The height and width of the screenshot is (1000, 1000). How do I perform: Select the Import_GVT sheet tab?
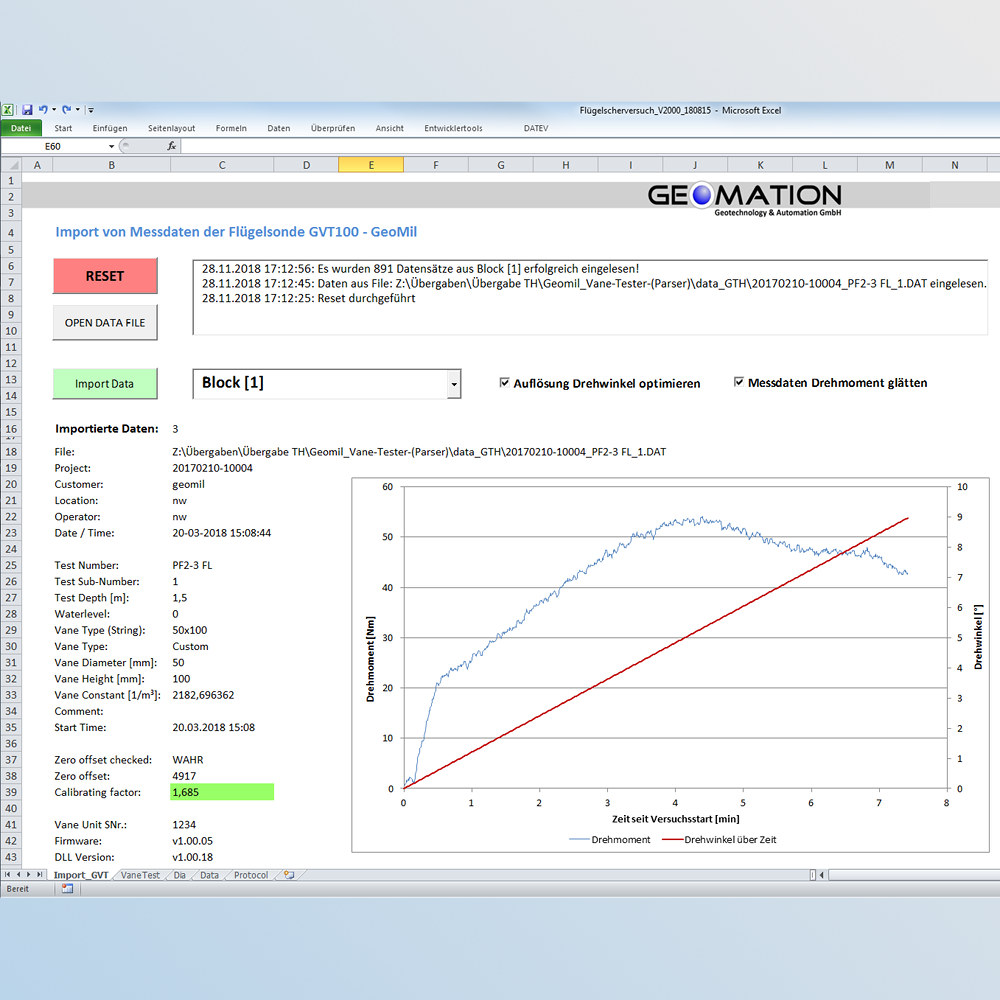[81, 875]
